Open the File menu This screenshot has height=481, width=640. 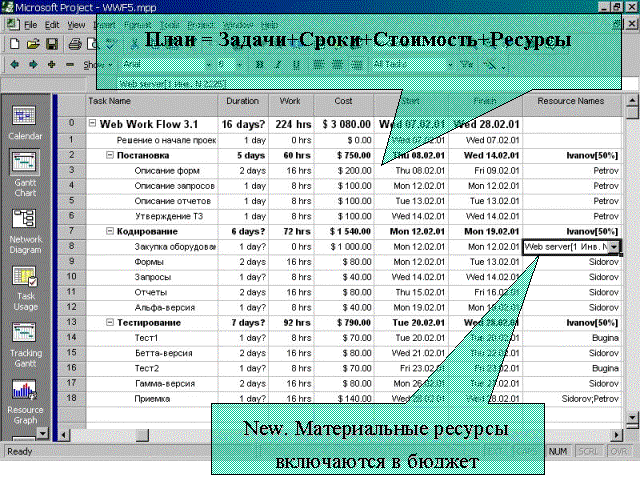(x=31, y=25)
